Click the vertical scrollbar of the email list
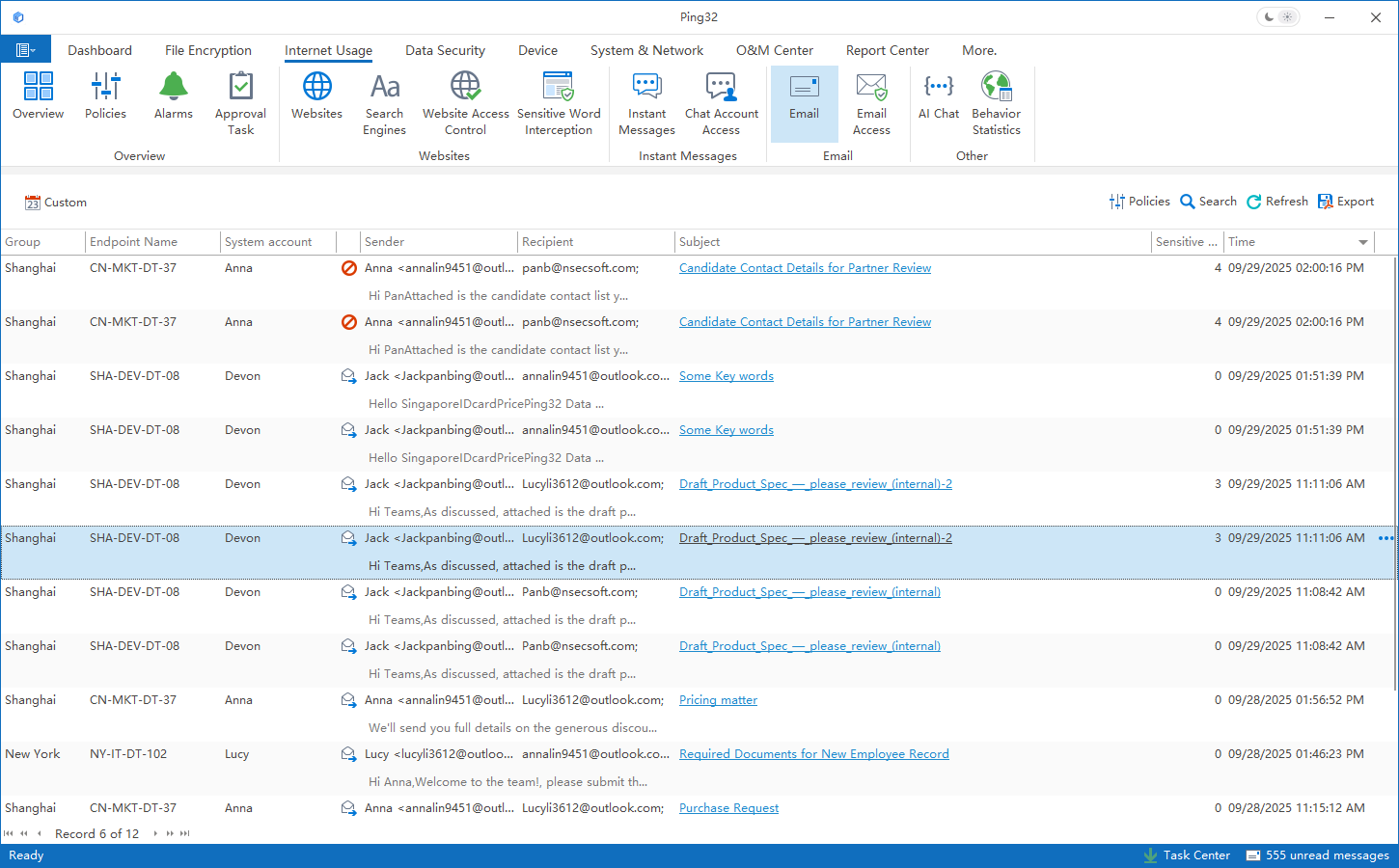Image resolution: width=1399 pixels, height=868 pixels. pyautogui.click(x=1393, y=473)
